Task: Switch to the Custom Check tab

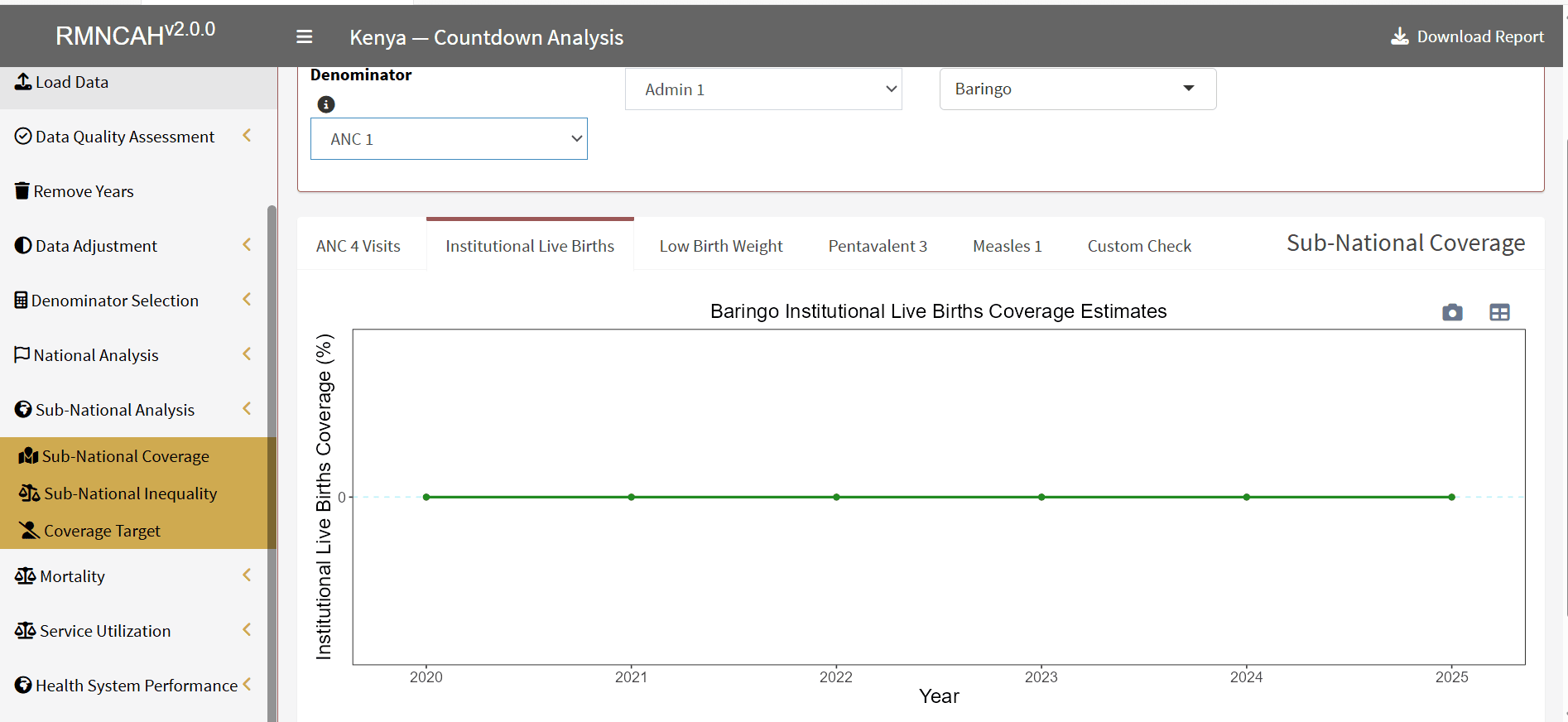Action: [x=1139, y=246]
